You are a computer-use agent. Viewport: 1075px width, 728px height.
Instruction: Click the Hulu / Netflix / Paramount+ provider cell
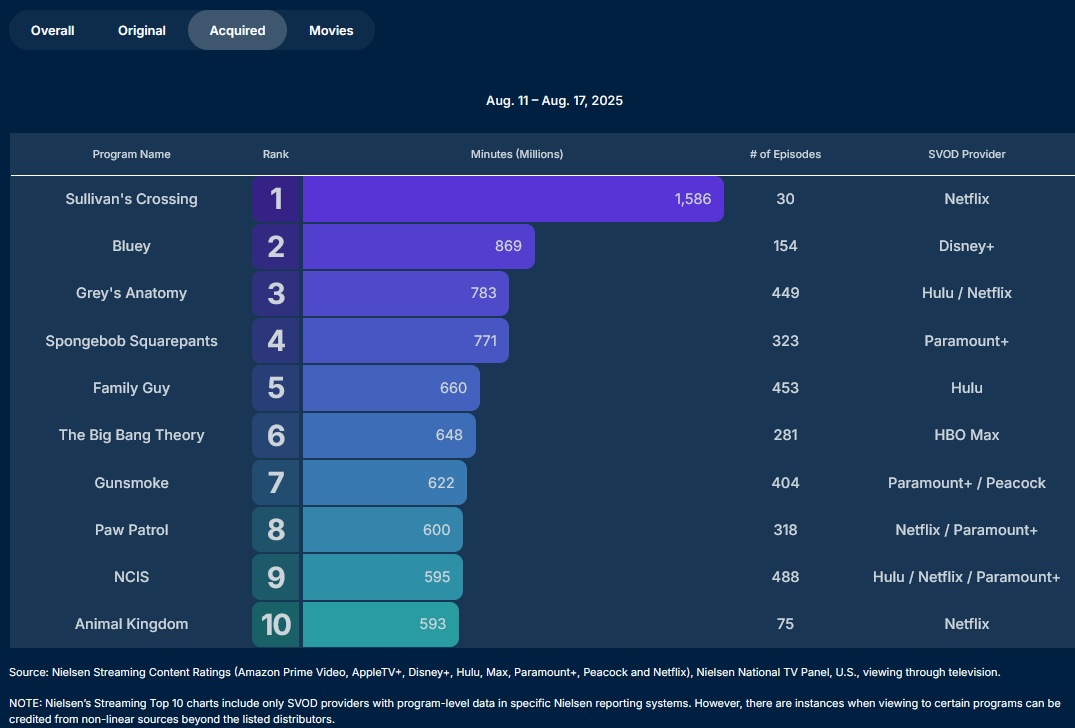(x=967, y=577)
